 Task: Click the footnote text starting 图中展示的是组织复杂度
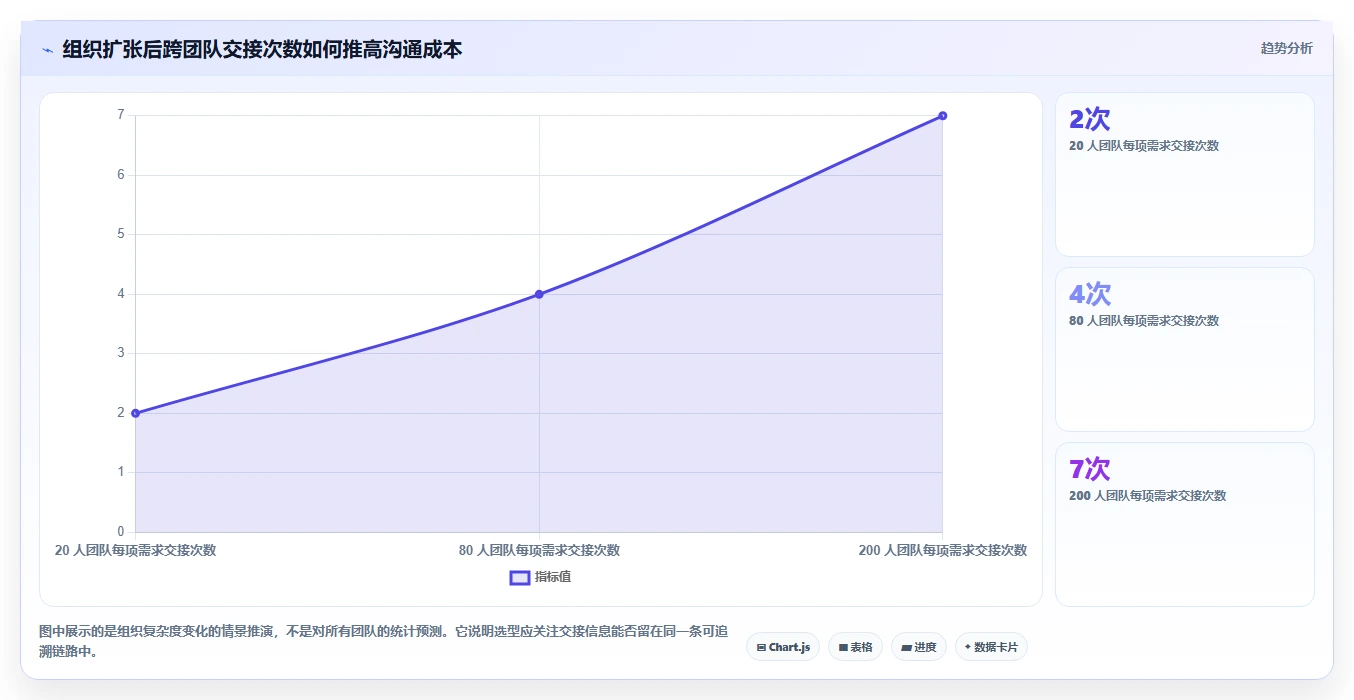(x=384, y=642)
